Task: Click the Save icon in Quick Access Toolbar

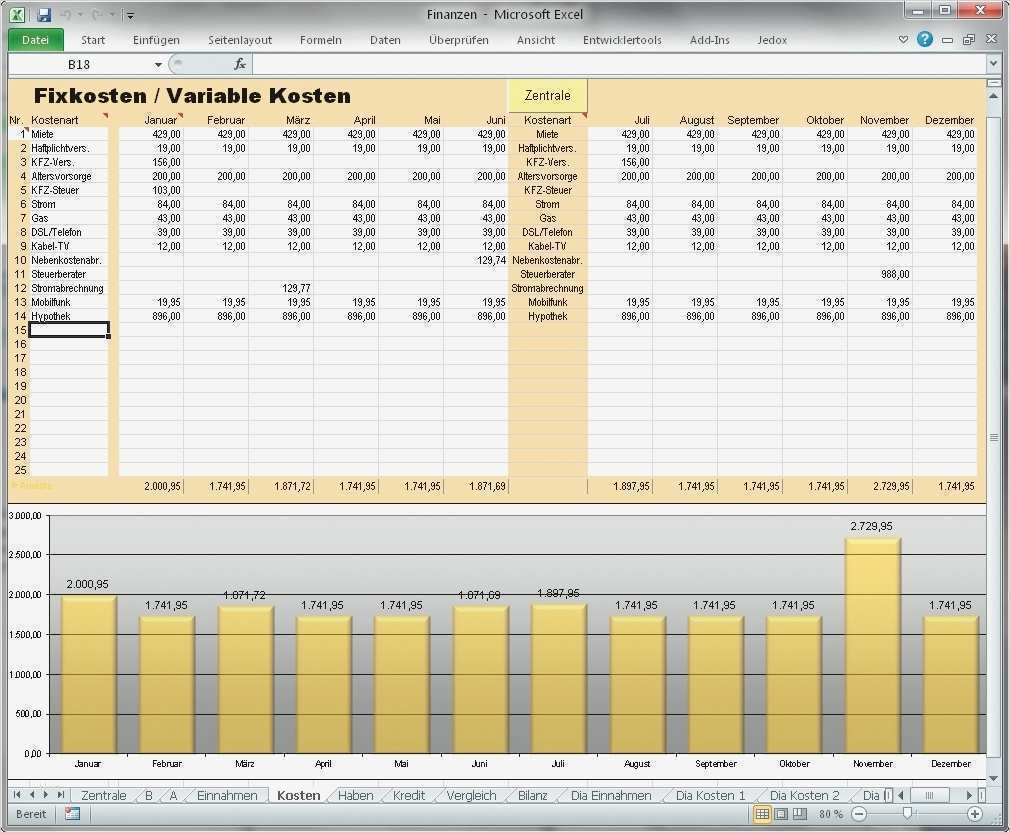Action: point(43,14)
